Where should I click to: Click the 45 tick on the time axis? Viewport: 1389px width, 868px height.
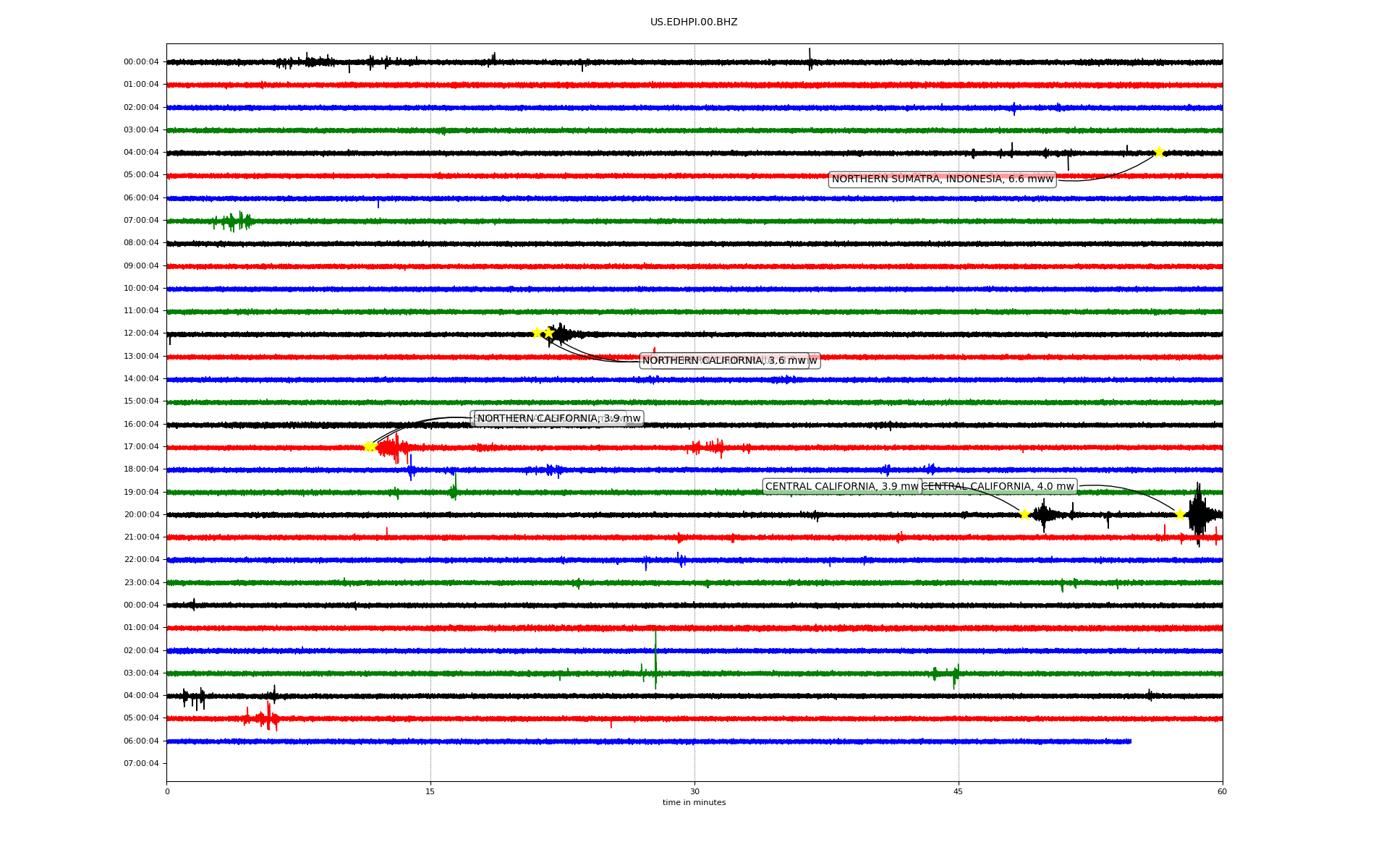click(x=959, y=791)
